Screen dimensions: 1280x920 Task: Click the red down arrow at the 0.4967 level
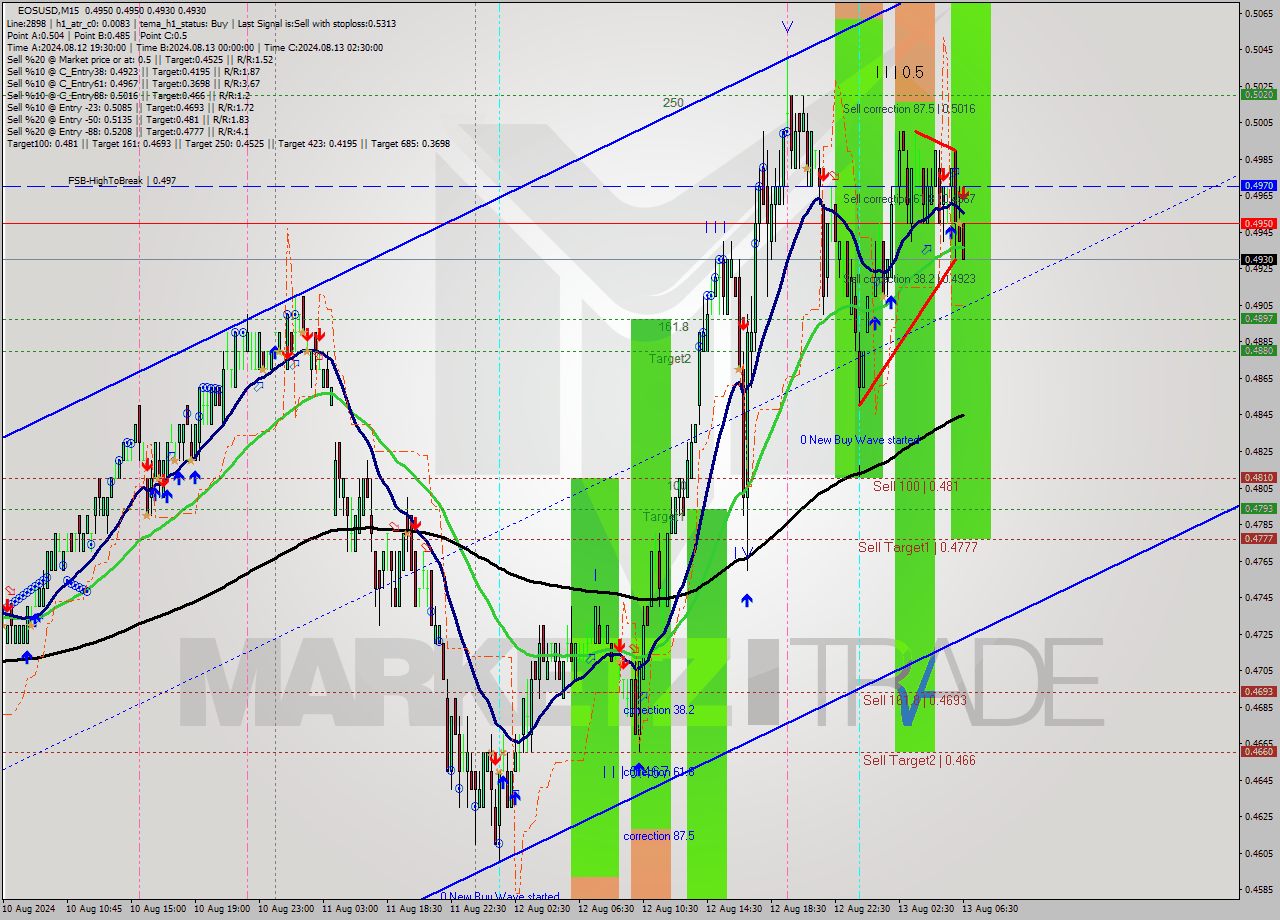[x=963, y=192]
